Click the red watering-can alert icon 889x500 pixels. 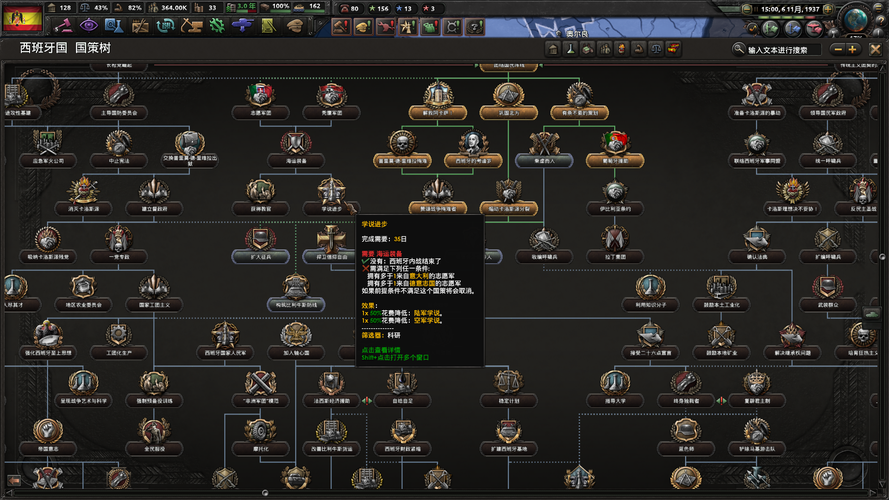click(386, 27)
